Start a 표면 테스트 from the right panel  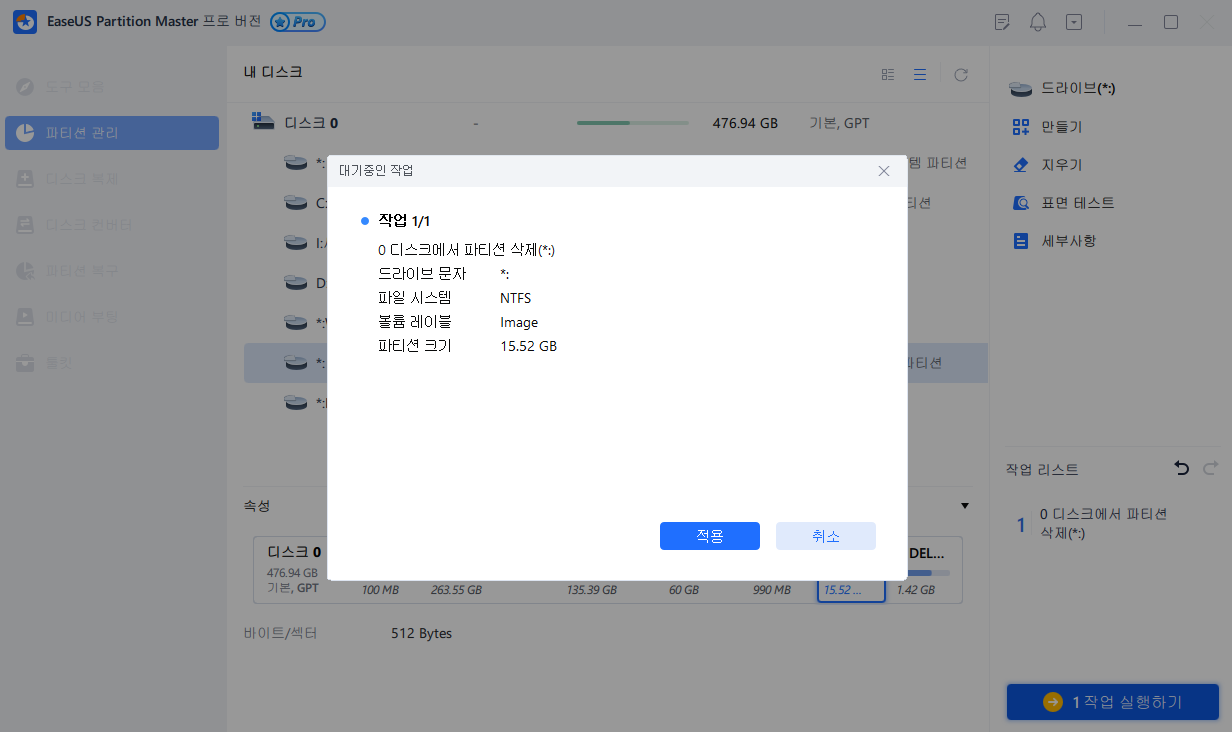coord(1074,202)
